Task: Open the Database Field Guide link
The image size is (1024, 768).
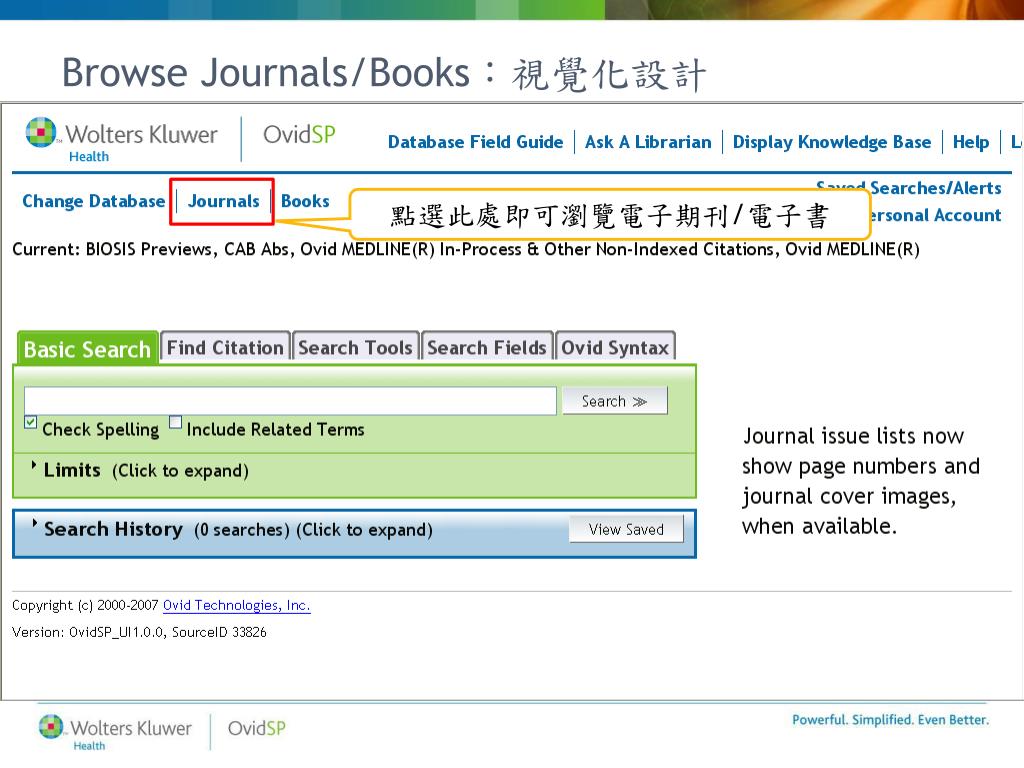Action: [475, 142]
